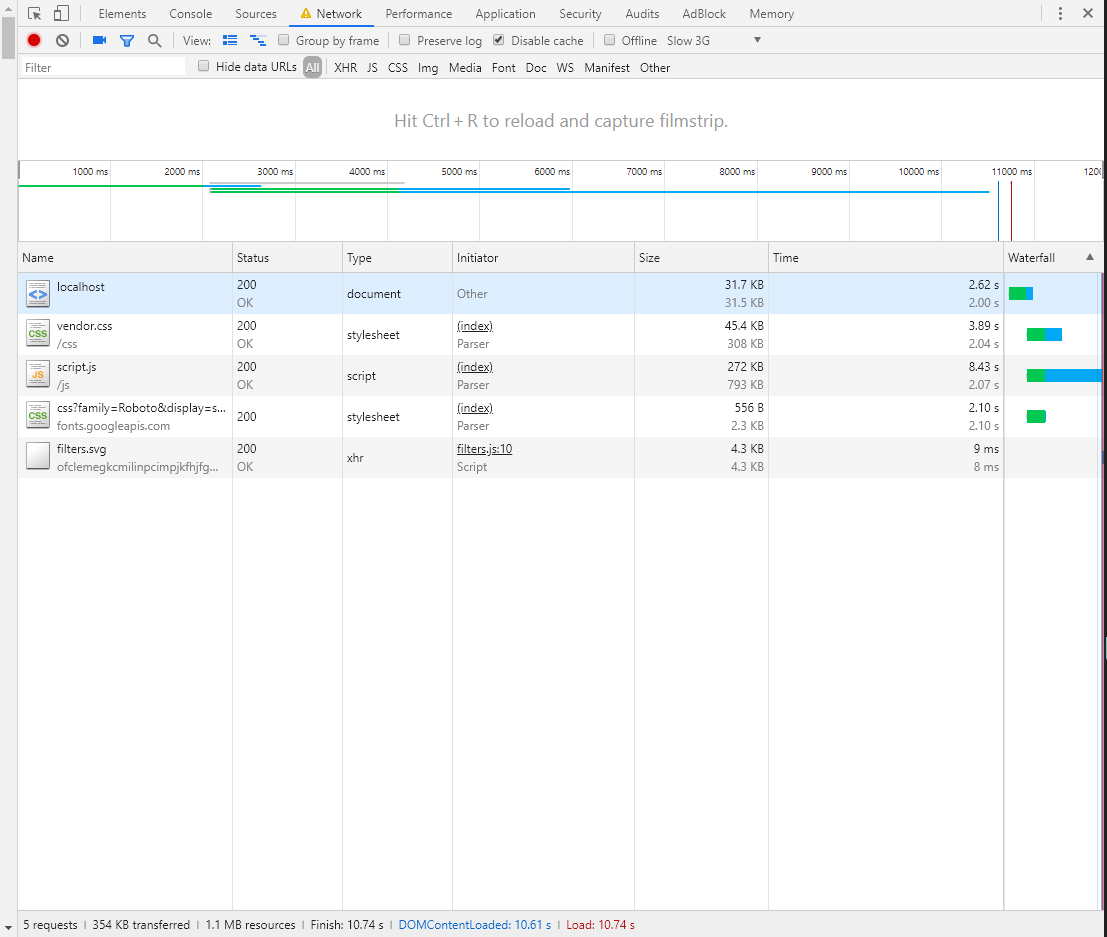
Task: Toggle large request rows view icon
Action: (x=229, y=40)
